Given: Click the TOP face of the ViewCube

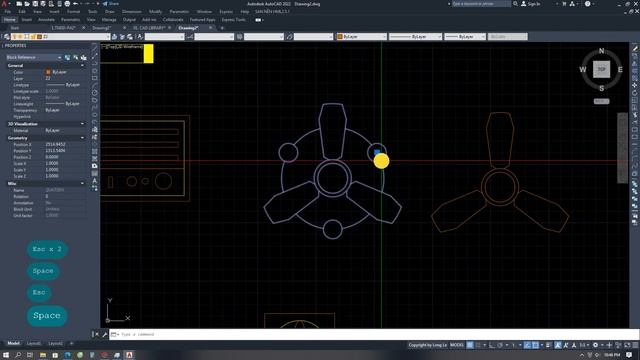Looking at the screenshot, I should tap(602, 69).
